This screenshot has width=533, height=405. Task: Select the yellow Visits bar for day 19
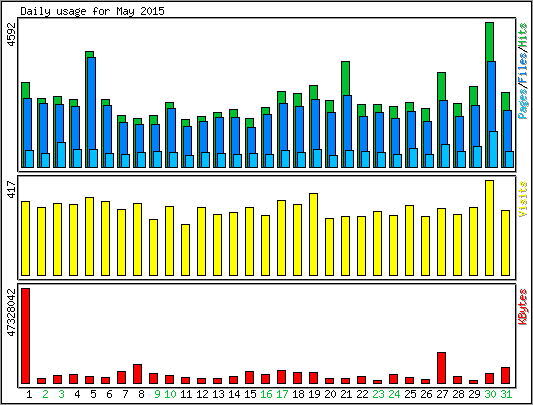point(313,234)
